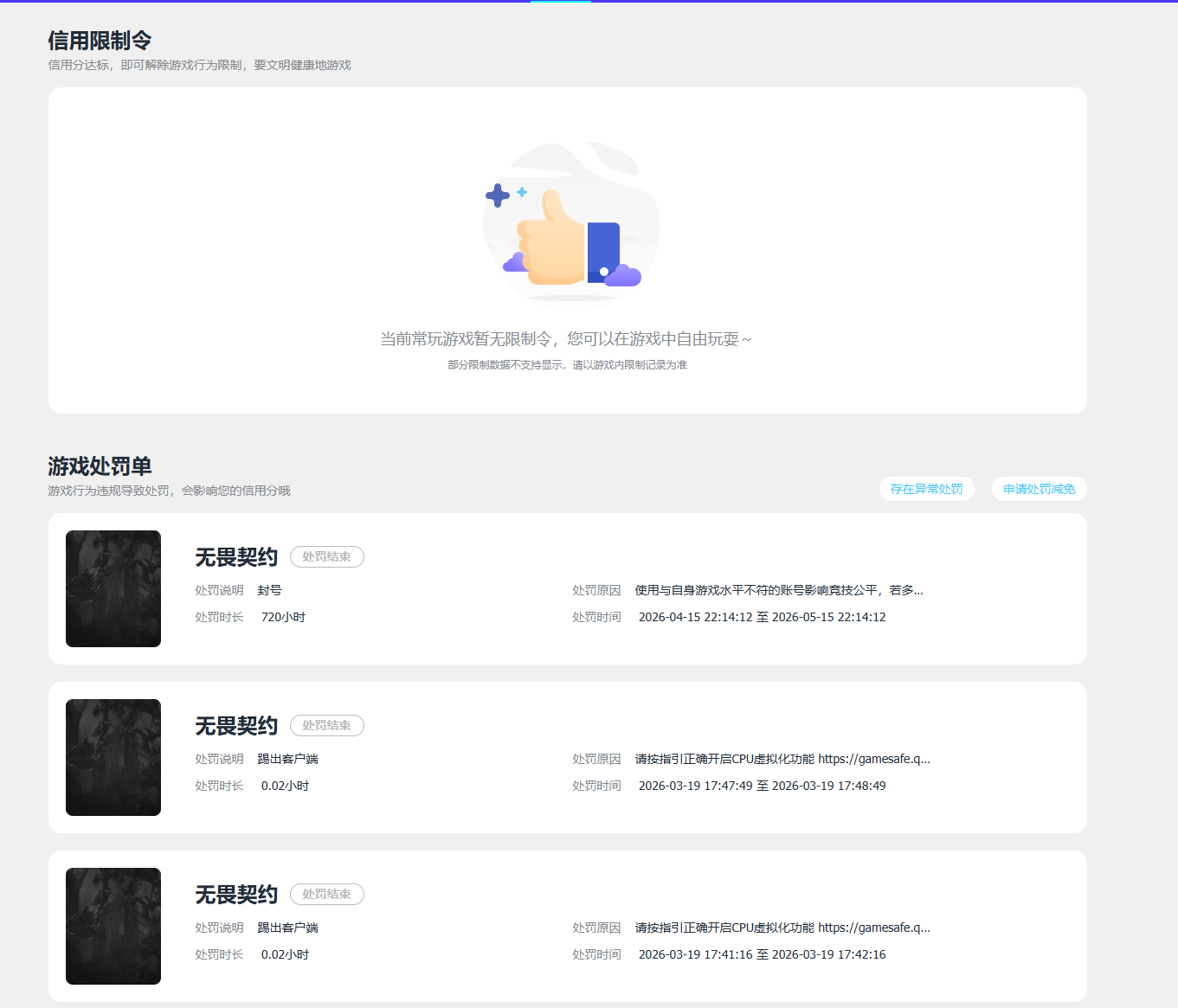Click the truncated reason 使用与自身游戏水平不符的账号
The height and width of the screenshot is (1008, 1178).
(x=779, y=590)
